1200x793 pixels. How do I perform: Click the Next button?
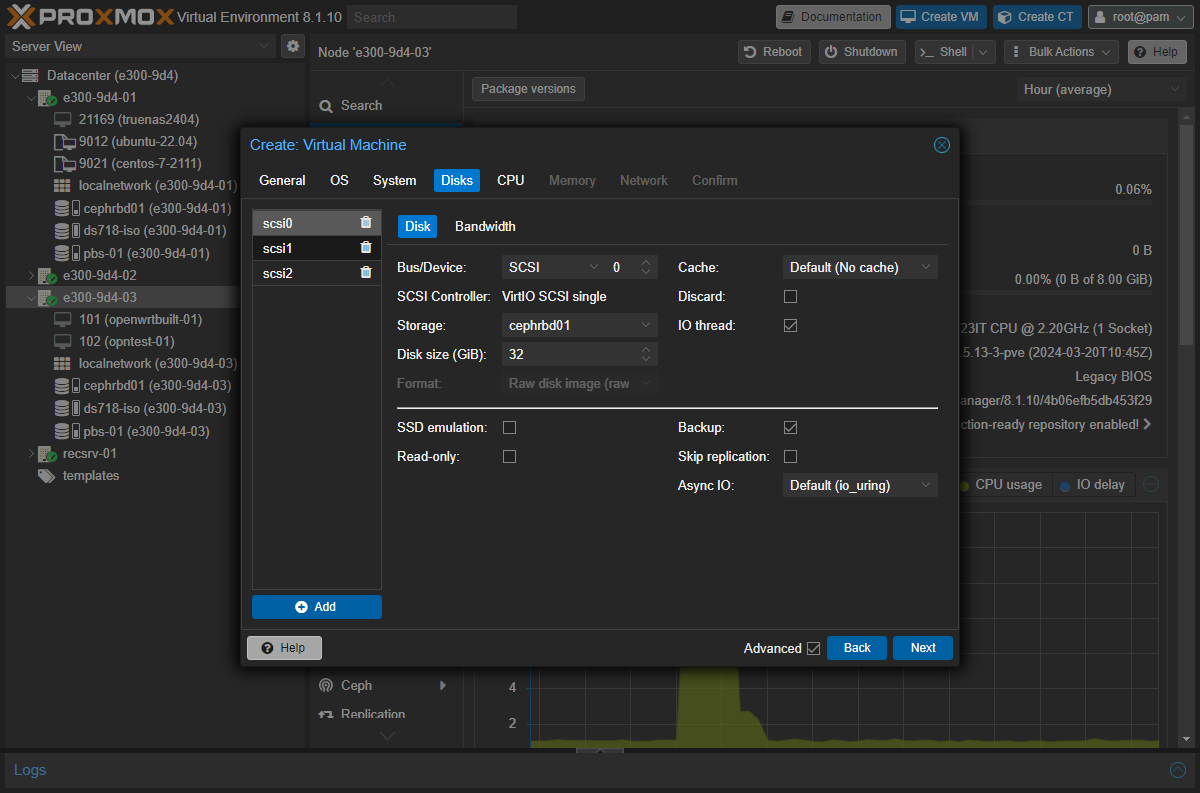click(923, 648)
